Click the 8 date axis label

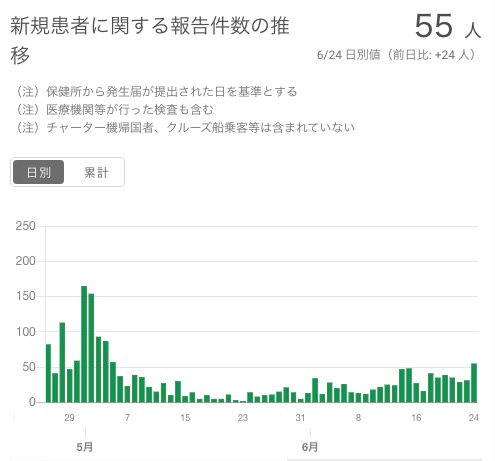coord(358,418)
